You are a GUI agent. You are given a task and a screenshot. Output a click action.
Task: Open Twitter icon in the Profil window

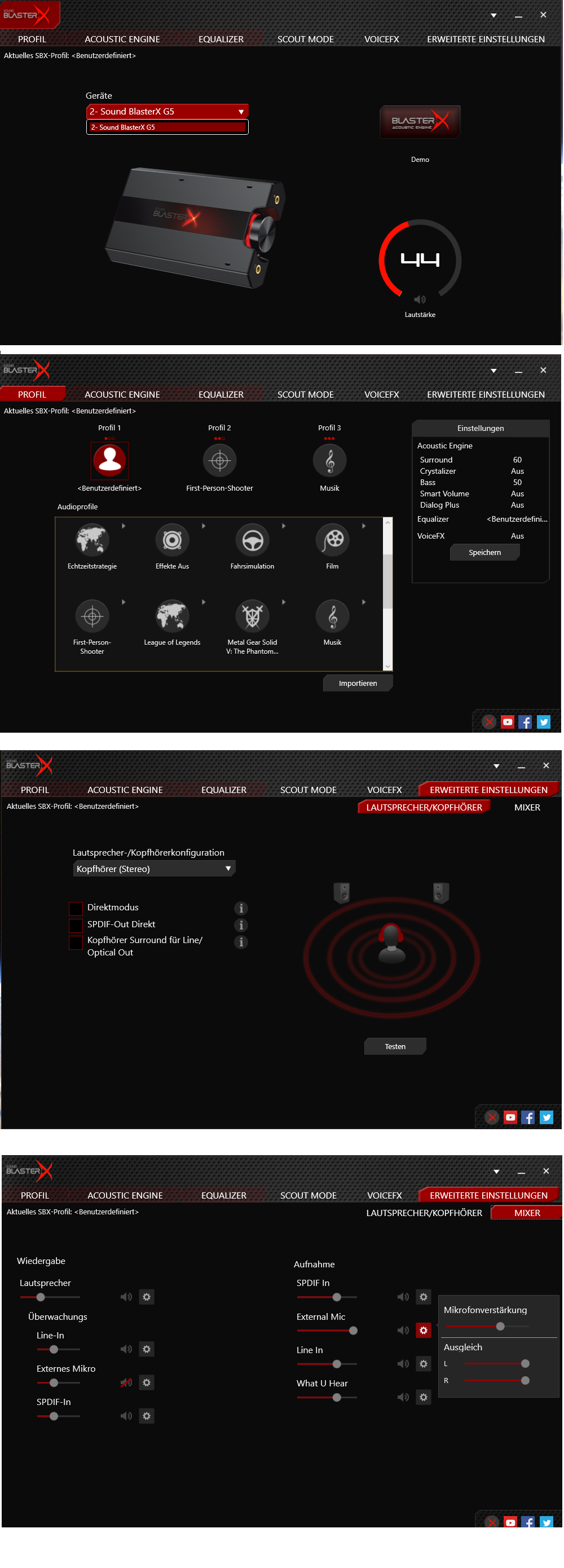pos(543,722)
